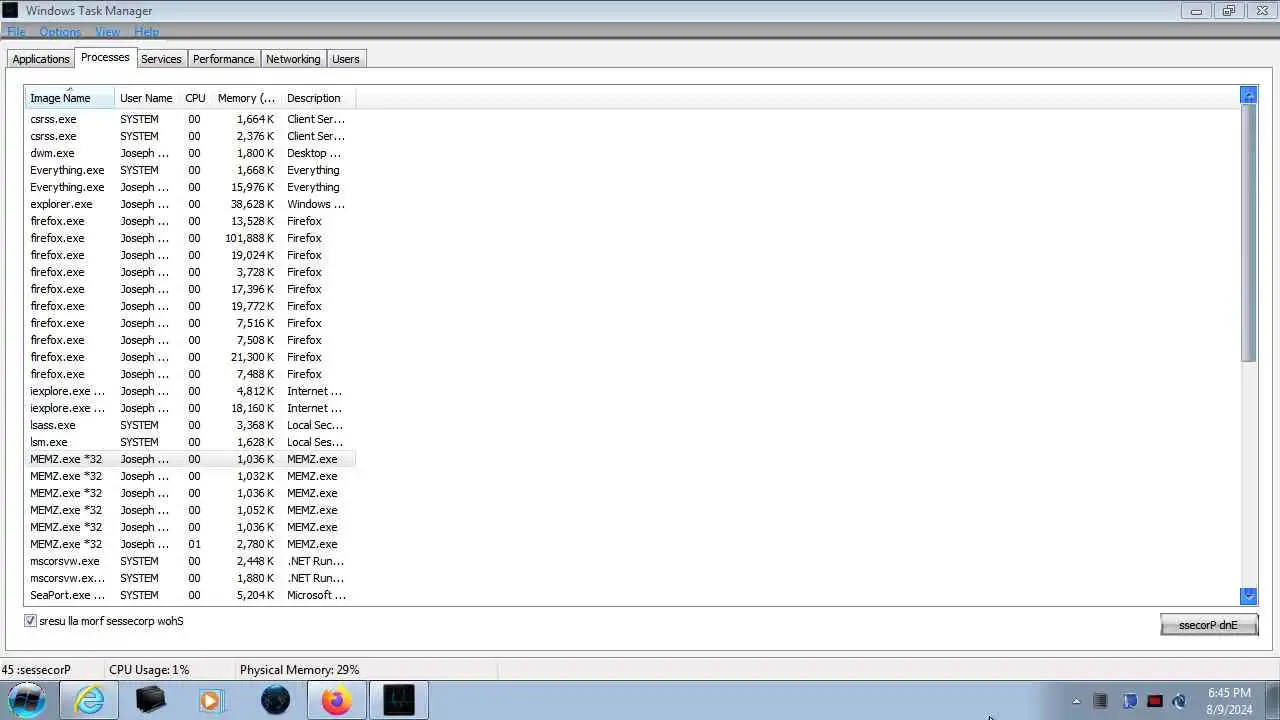Select the Processes tab
This screenshot has height=720, width=1280.
click(105, 57)
